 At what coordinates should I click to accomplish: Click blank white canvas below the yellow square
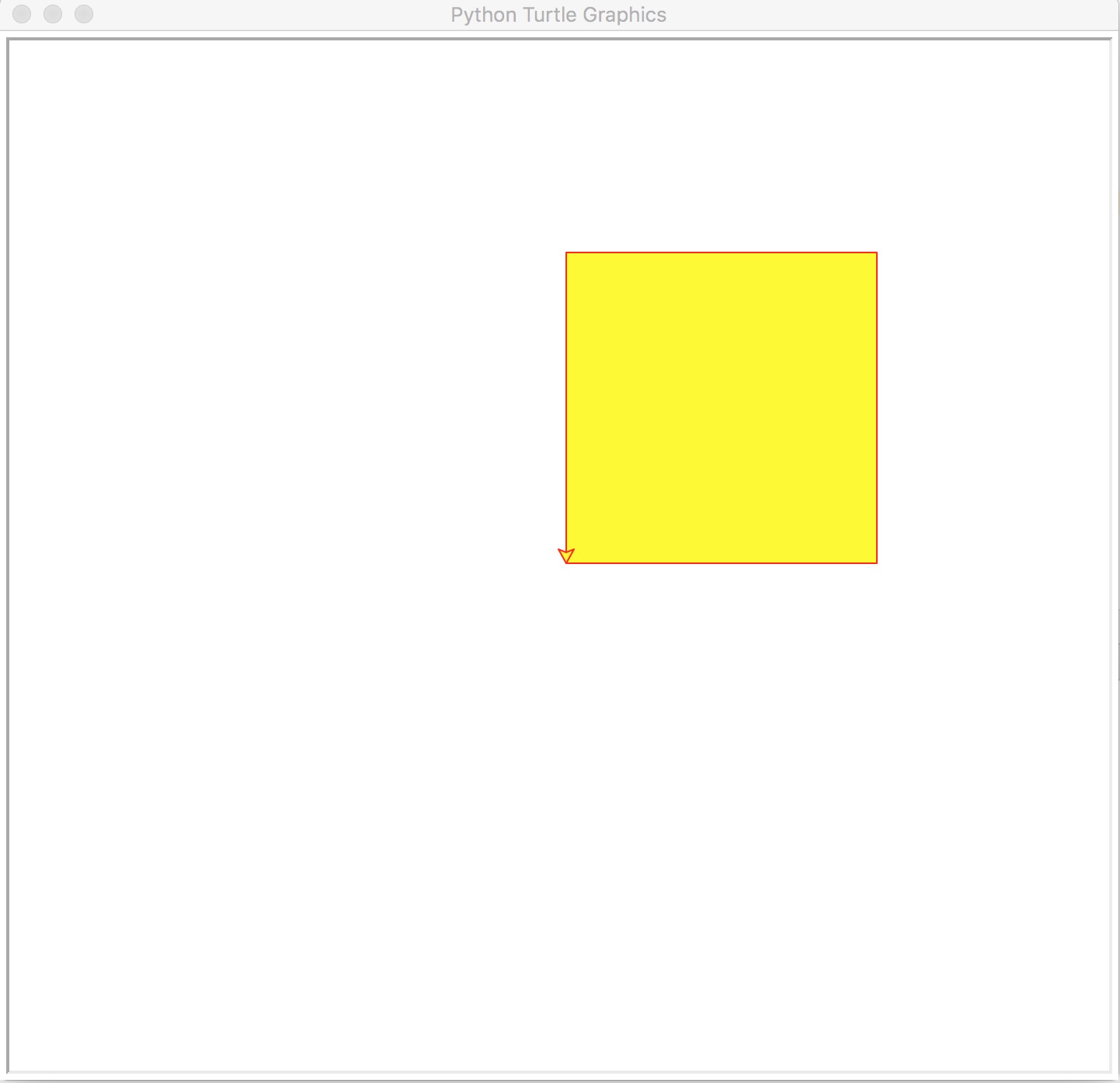pos(722,816)
